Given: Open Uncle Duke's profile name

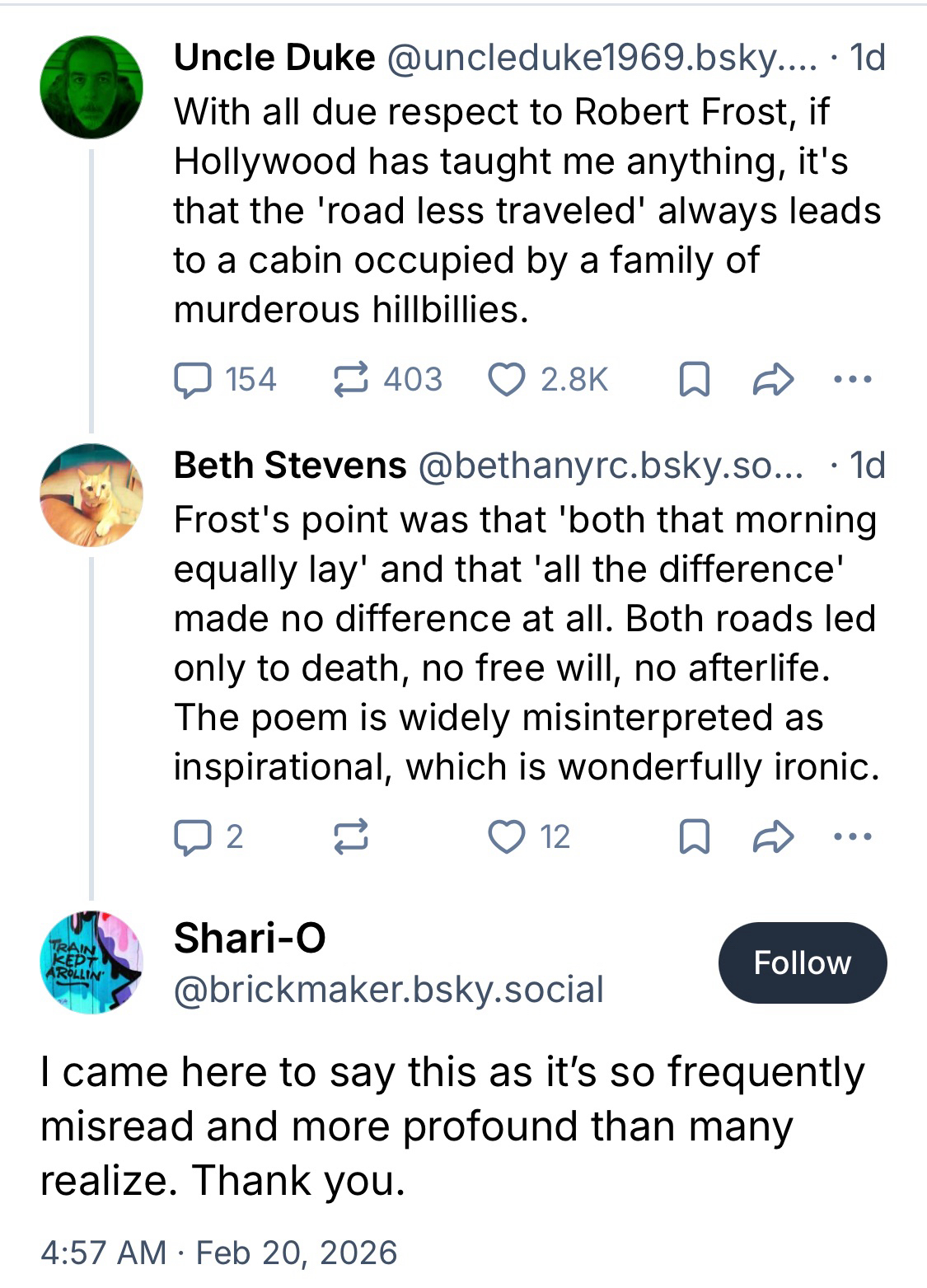Looking at the screenshot, I should (x=274, y=58).
